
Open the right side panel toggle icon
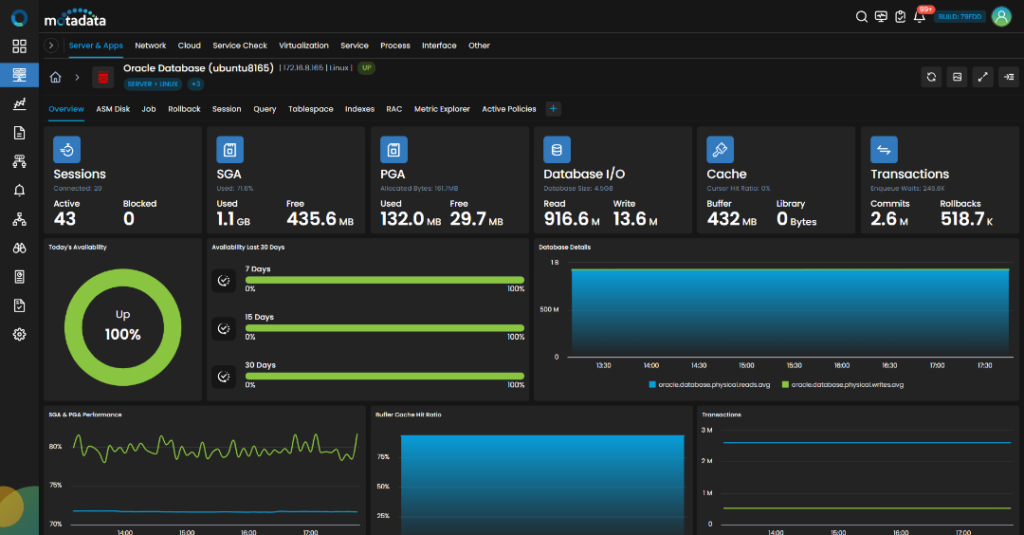pyautogui.click(x=1007, y=77)
